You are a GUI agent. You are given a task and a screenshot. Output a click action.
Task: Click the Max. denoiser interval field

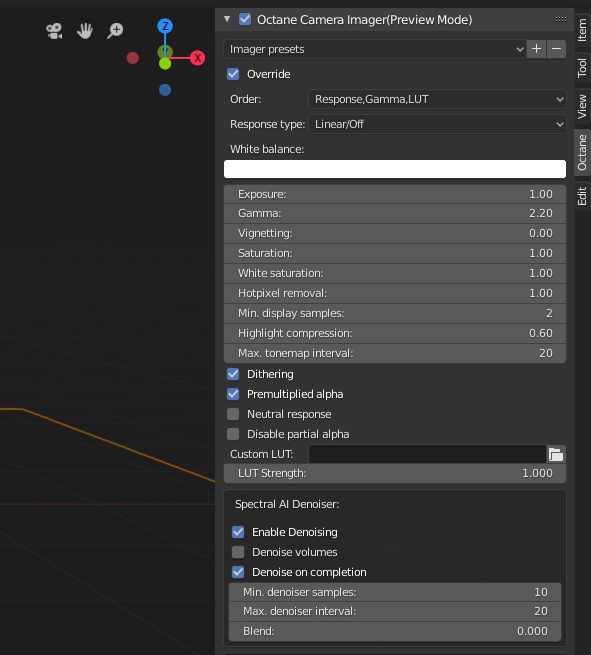pyautogui.click(x=395, y=612)
